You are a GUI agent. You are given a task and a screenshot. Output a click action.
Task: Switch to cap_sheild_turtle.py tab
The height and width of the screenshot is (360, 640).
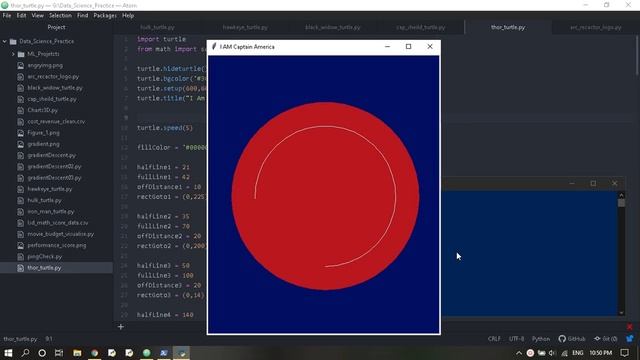420,27
